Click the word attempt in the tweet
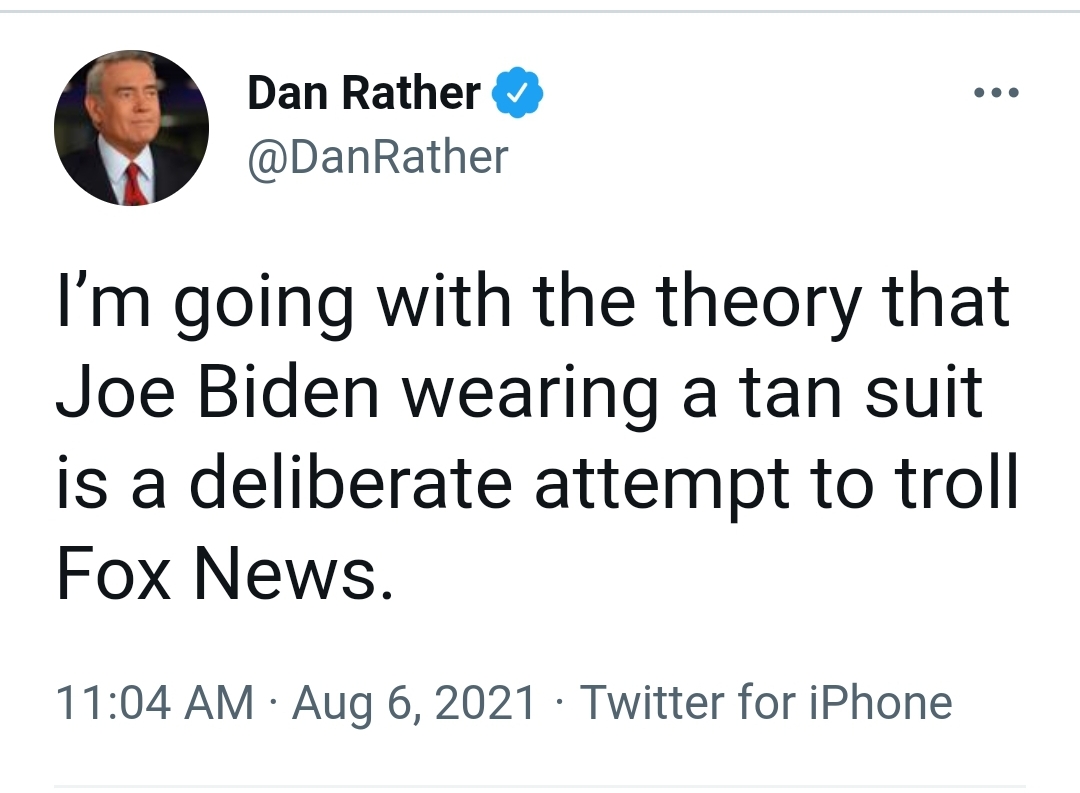 click(663, 484)
